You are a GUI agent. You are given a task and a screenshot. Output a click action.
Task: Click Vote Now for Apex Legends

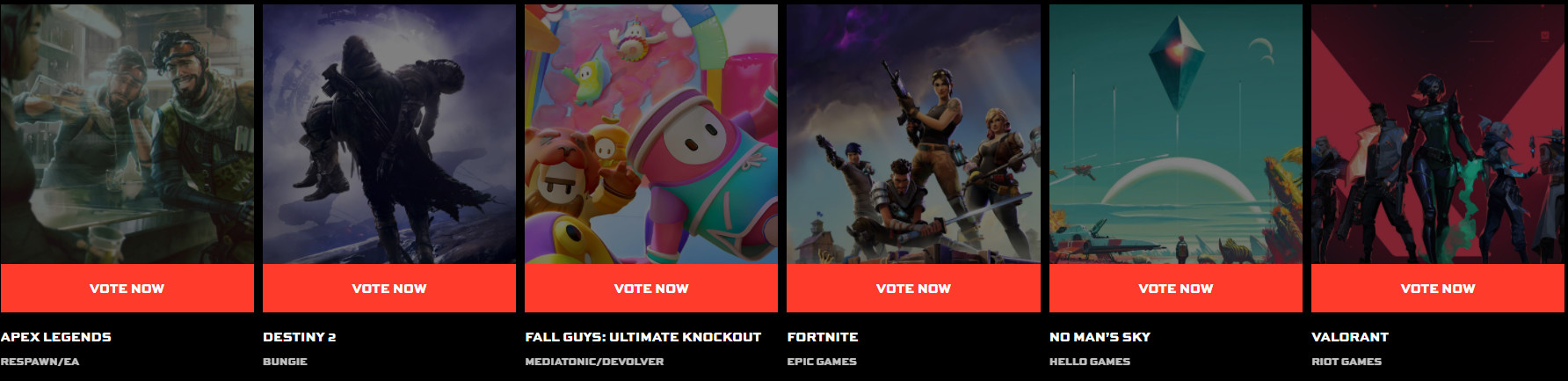coord(127,288)
